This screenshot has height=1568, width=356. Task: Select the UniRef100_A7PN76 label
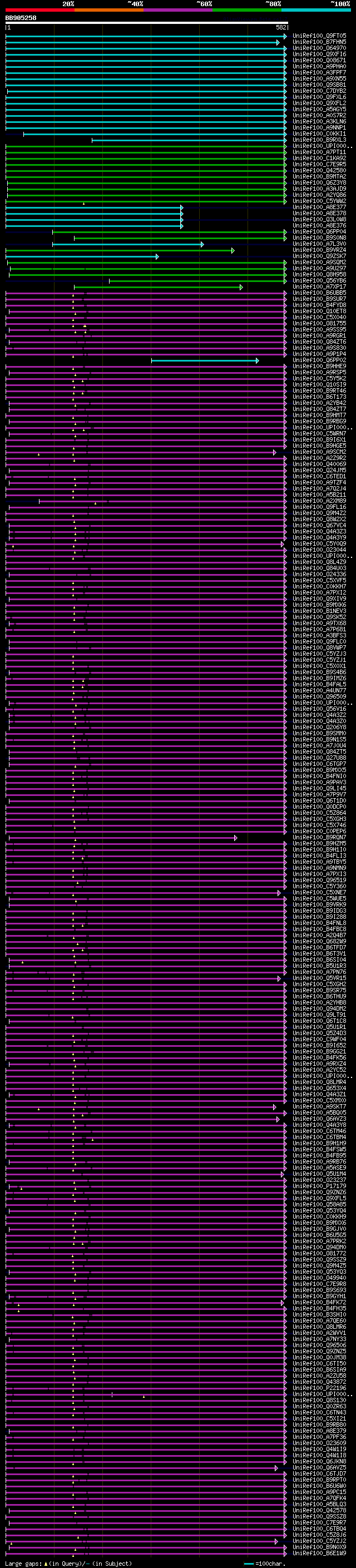point(319,972)
